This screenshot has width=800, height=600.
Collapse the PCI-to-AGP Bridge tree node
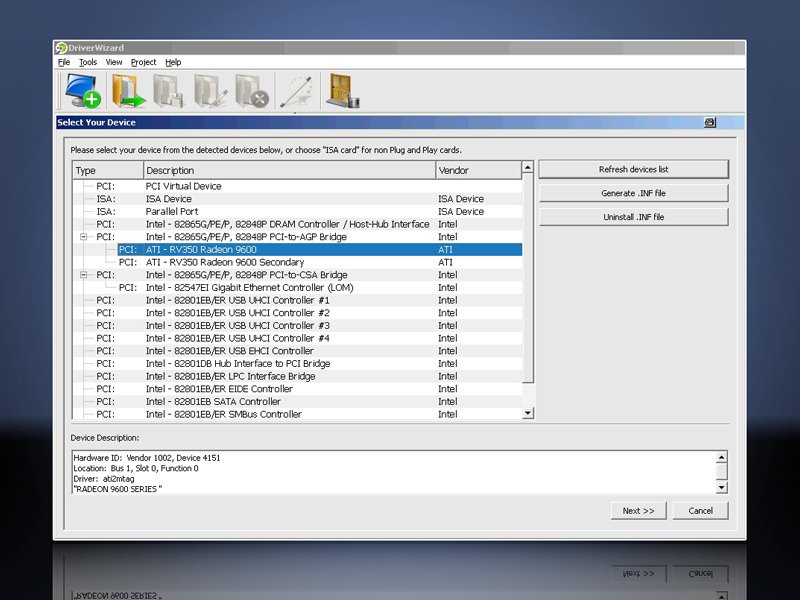84,237
